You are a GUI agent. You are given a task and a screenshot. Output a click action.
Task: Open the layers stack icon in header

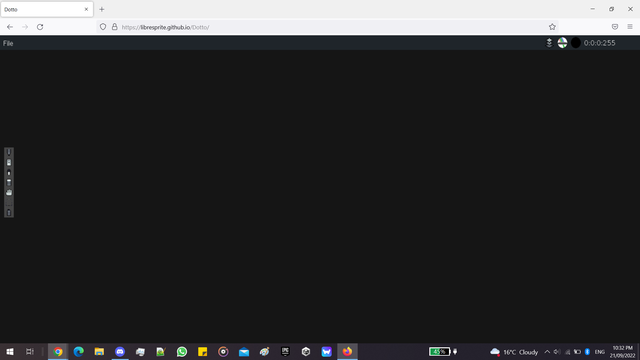549,43
